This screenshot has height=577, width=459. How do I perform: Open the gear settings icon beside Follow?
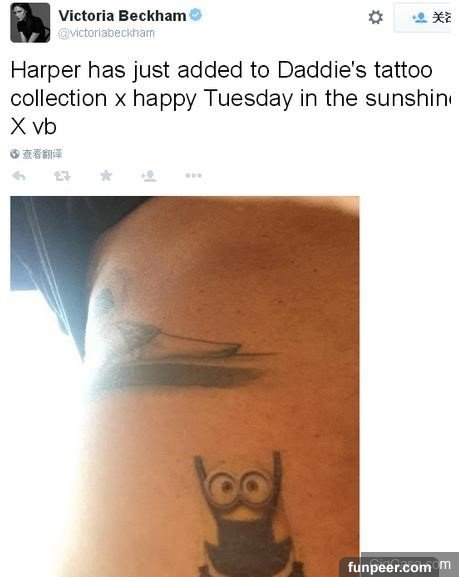375,17
